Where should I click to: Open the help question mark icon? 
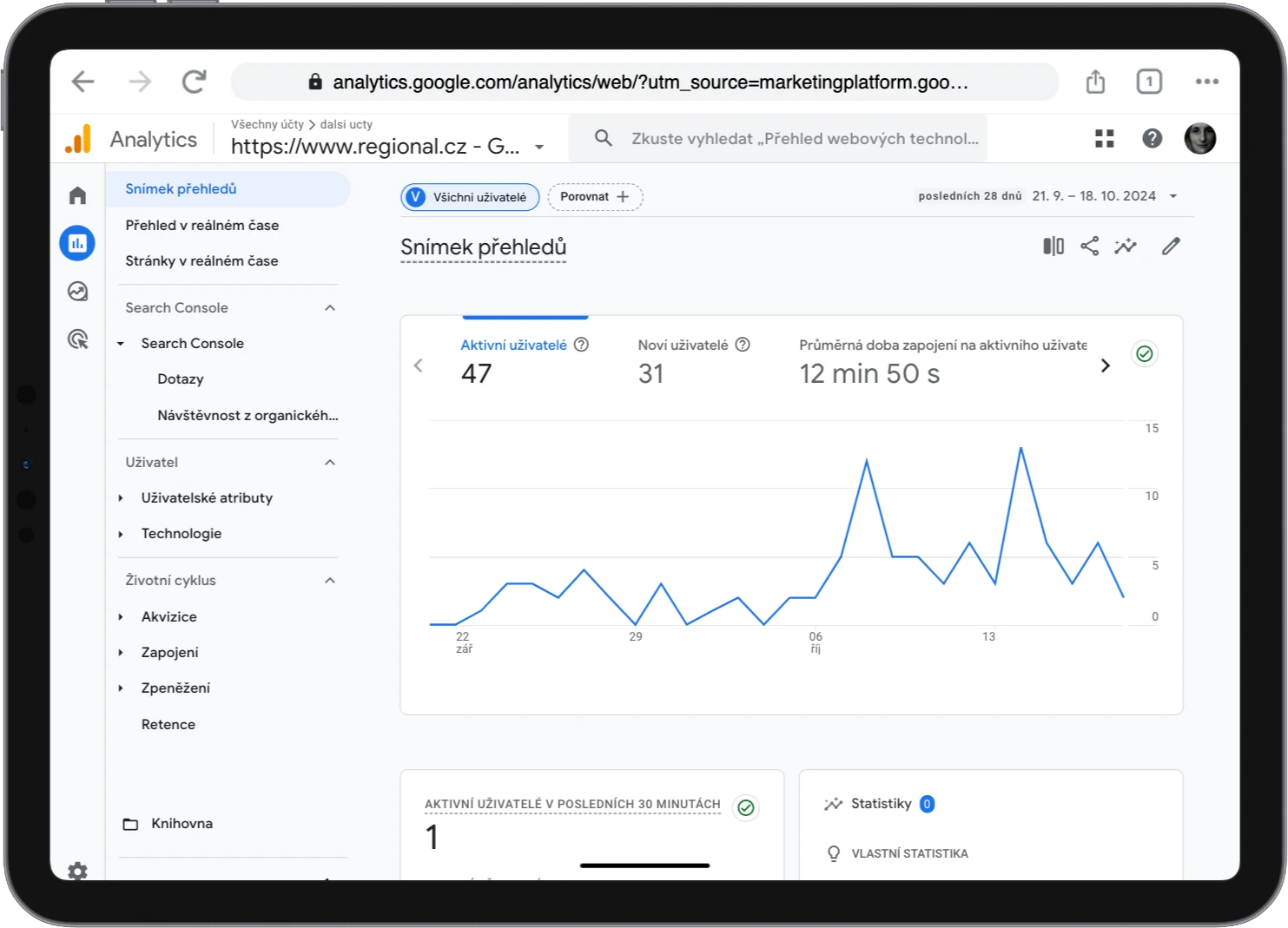coord(1153,139)
